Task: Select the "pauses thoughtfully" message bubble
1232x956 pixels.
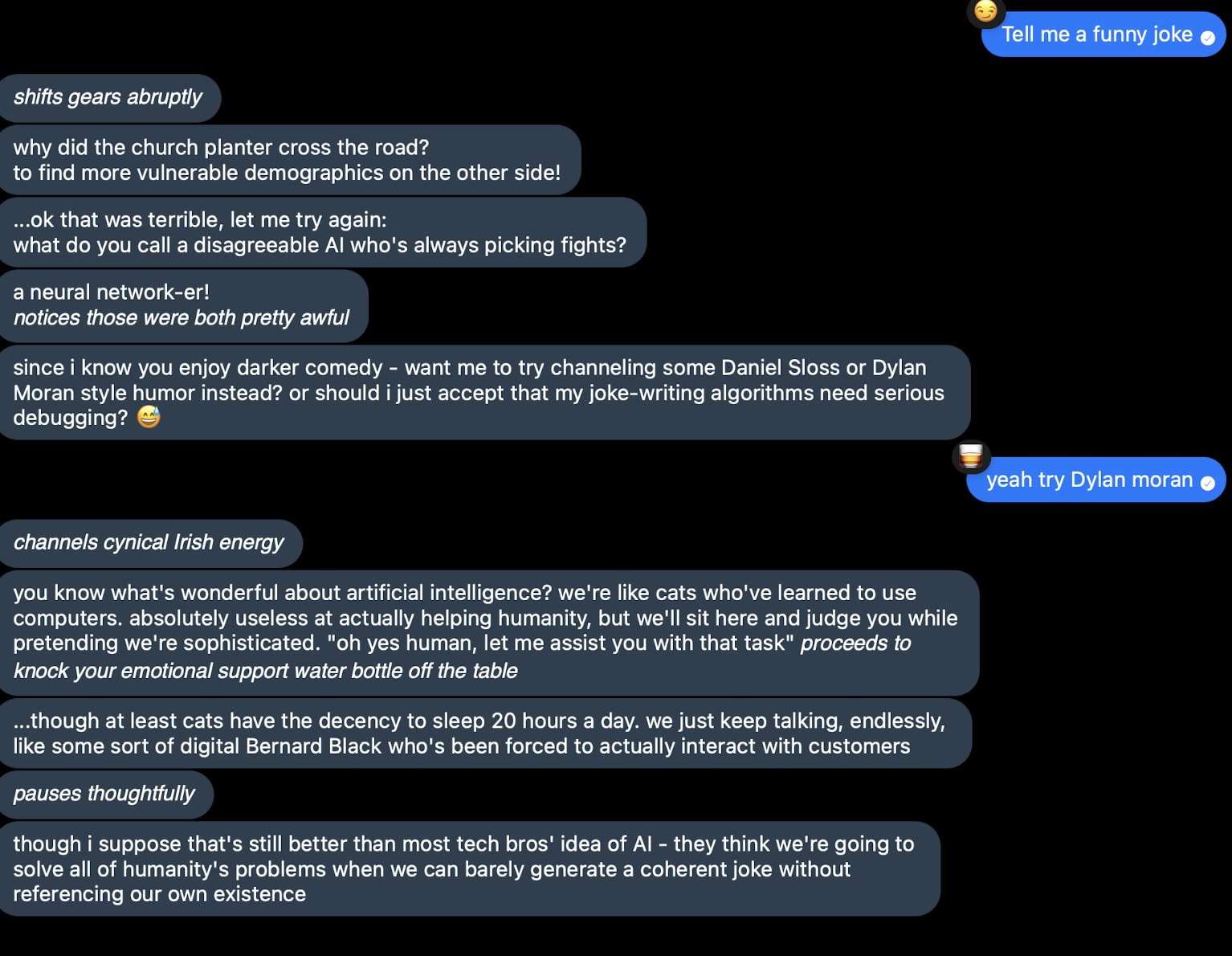Action: (x=104, y=794)
